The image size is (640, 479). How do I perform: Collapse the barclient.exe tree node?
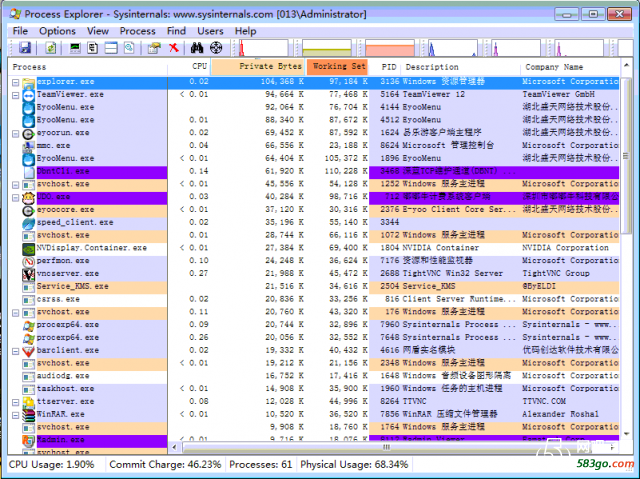[x=16, y=351]
